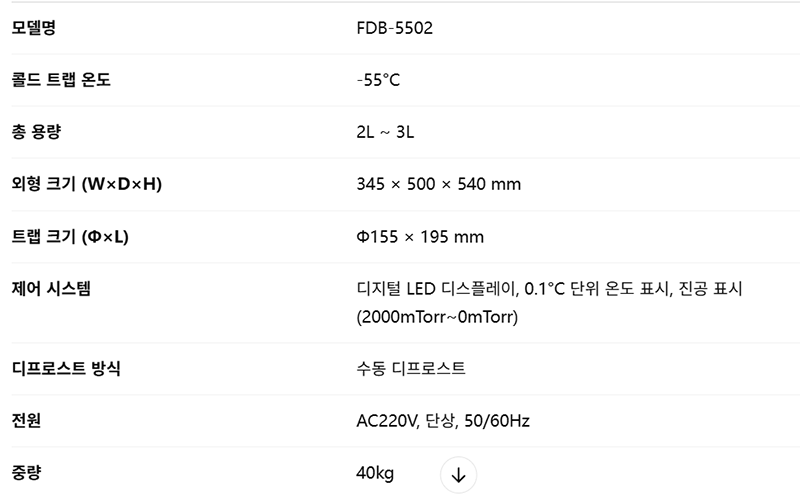Image resolution: width=800 pixels, height=496 pixels.
Task: Select the 345 × 500 × 540 mm value
Action: click(438, 184)
